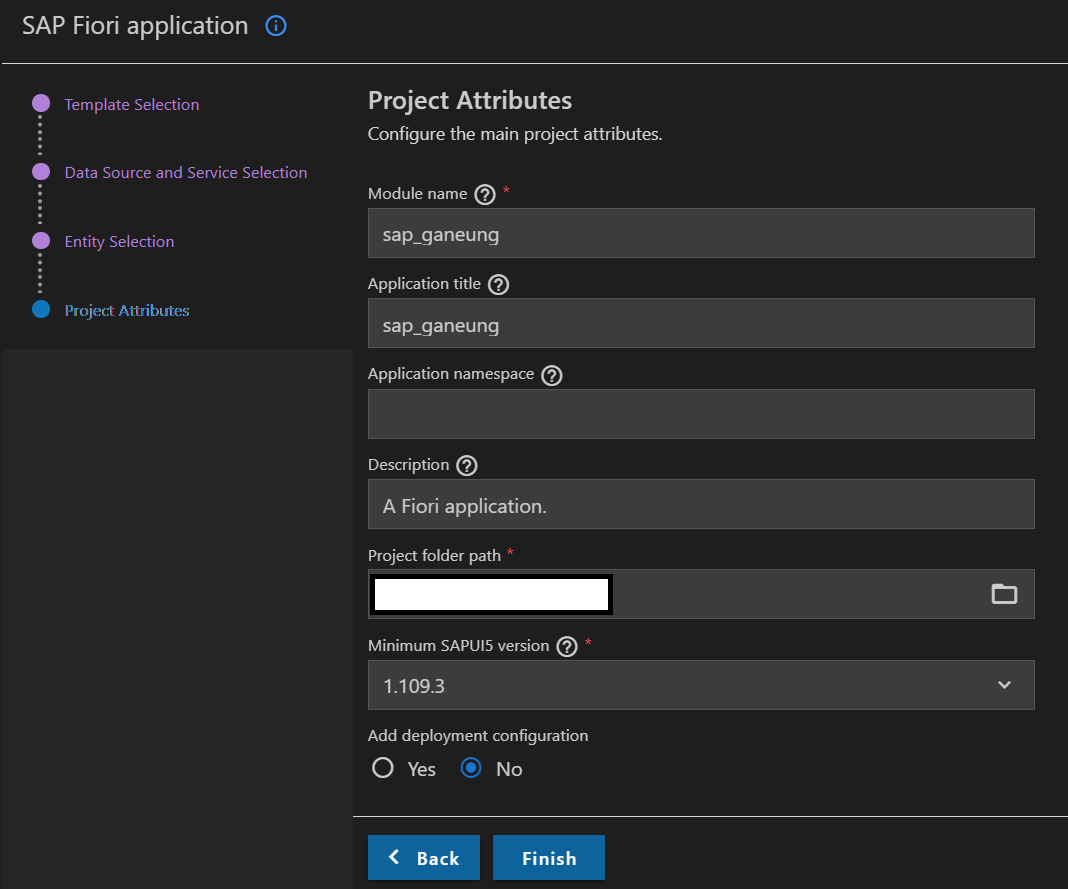
Task: Click the empty Application namespace field
Action: (700, 414)
